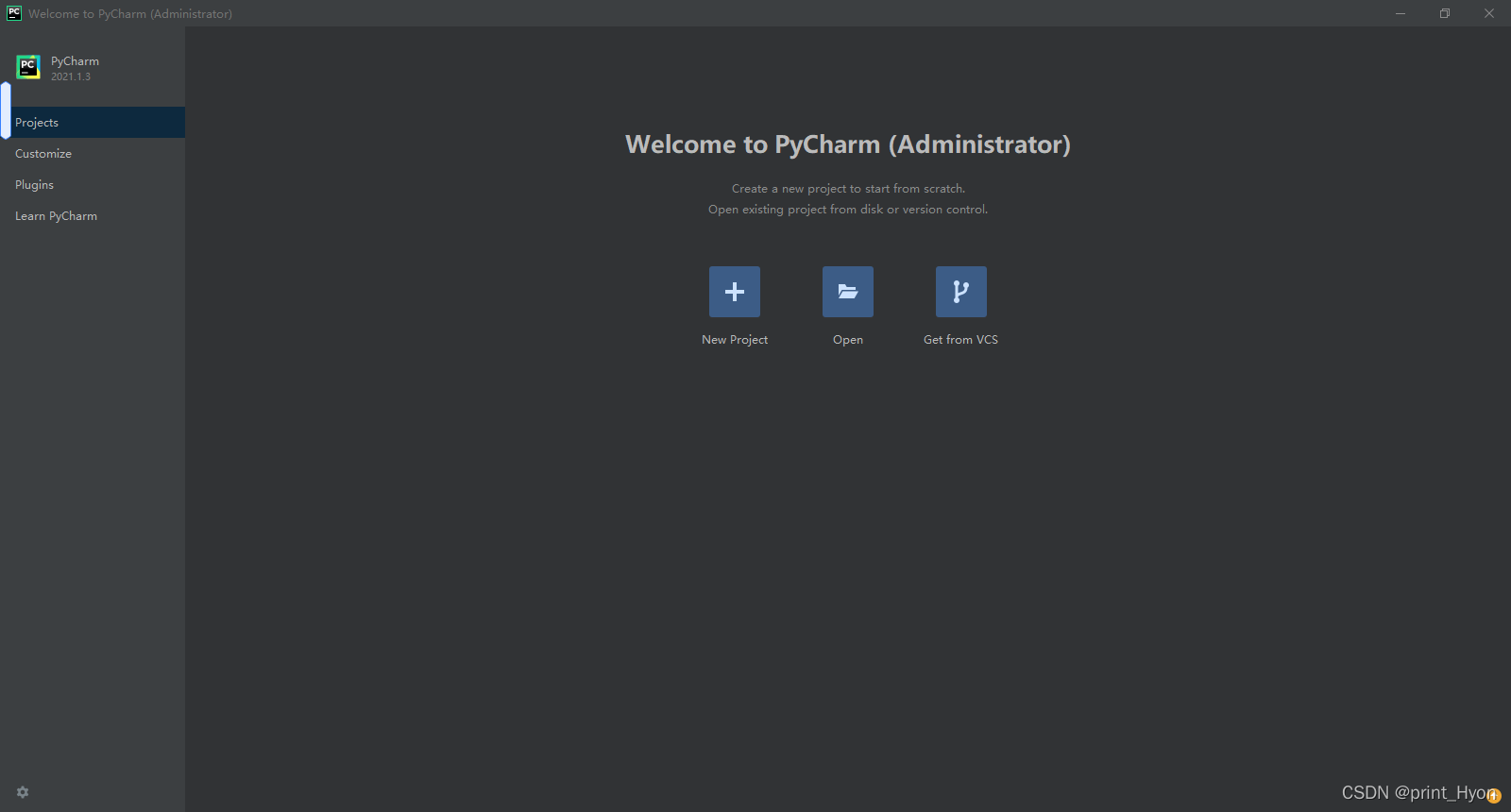Click the New Project label

pos(735,340)
